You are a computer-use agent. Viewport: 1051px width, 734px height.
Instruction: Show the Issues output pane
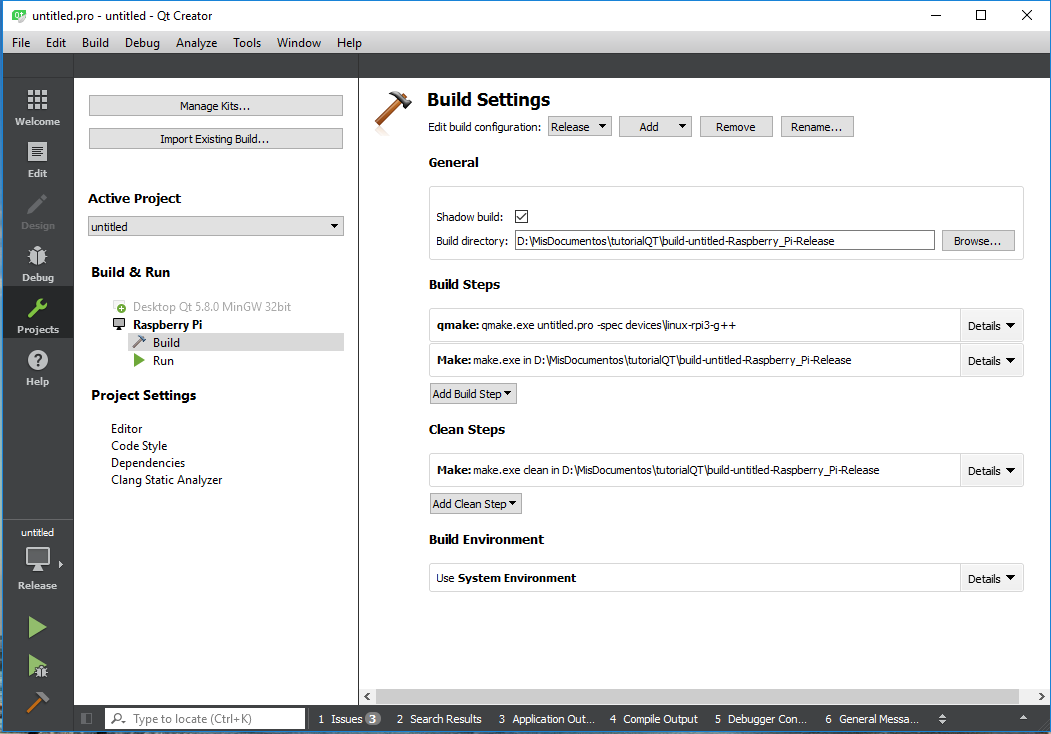[349, 719]
